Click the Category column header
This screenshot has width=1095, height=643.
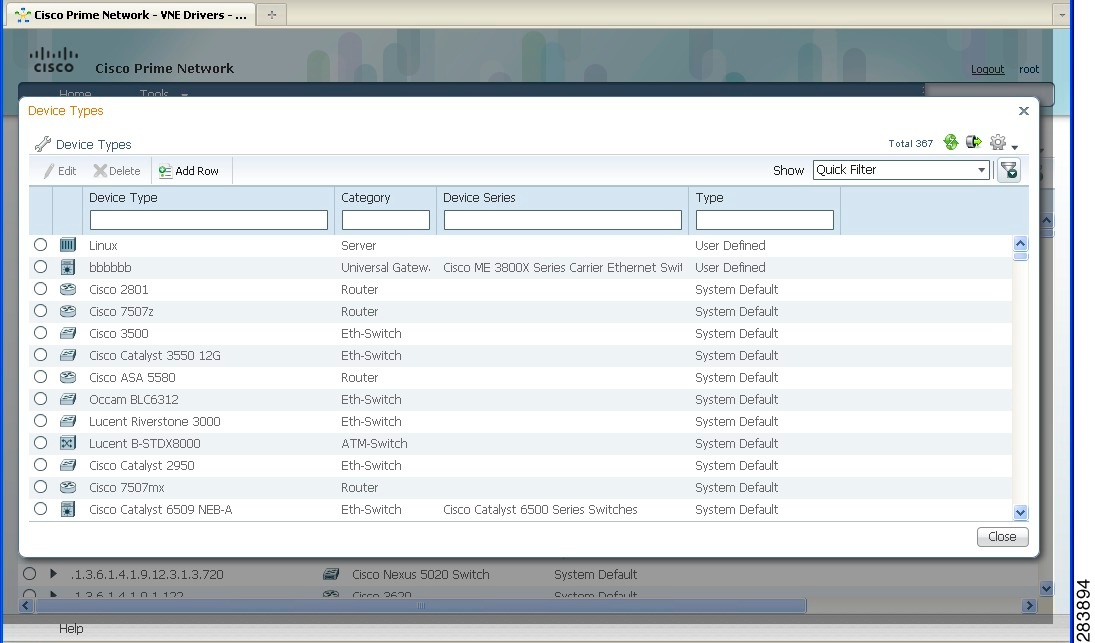[365, 198]
